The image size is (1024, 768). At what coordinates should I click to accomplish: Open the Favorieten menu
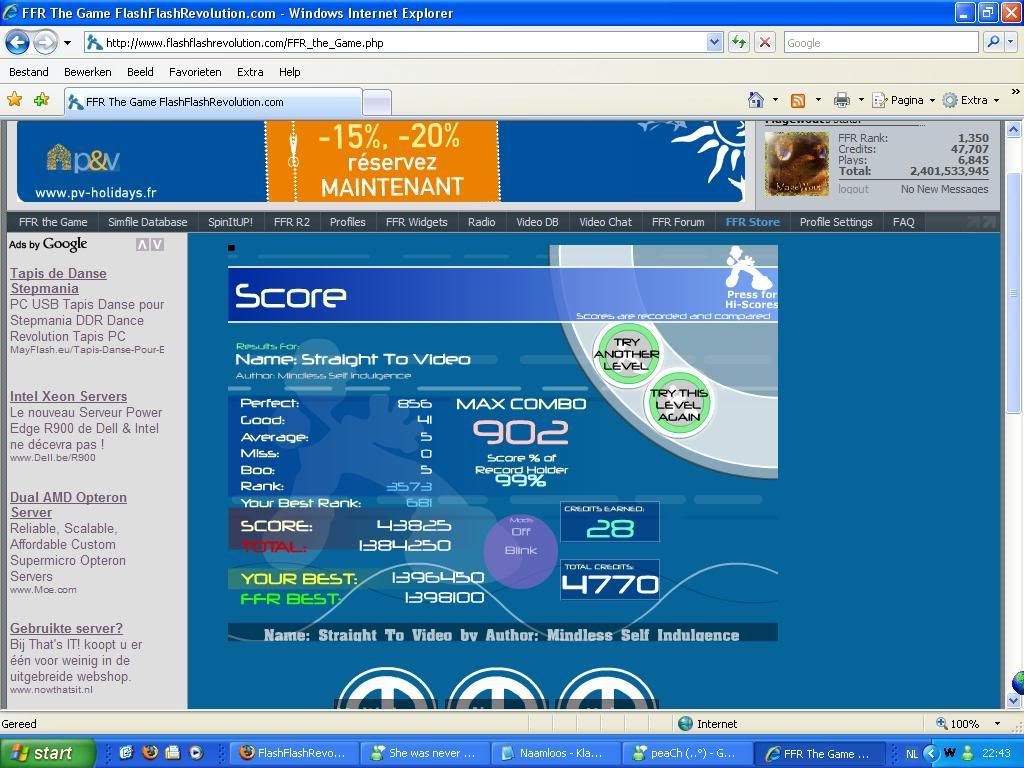[x=195, y=72]
